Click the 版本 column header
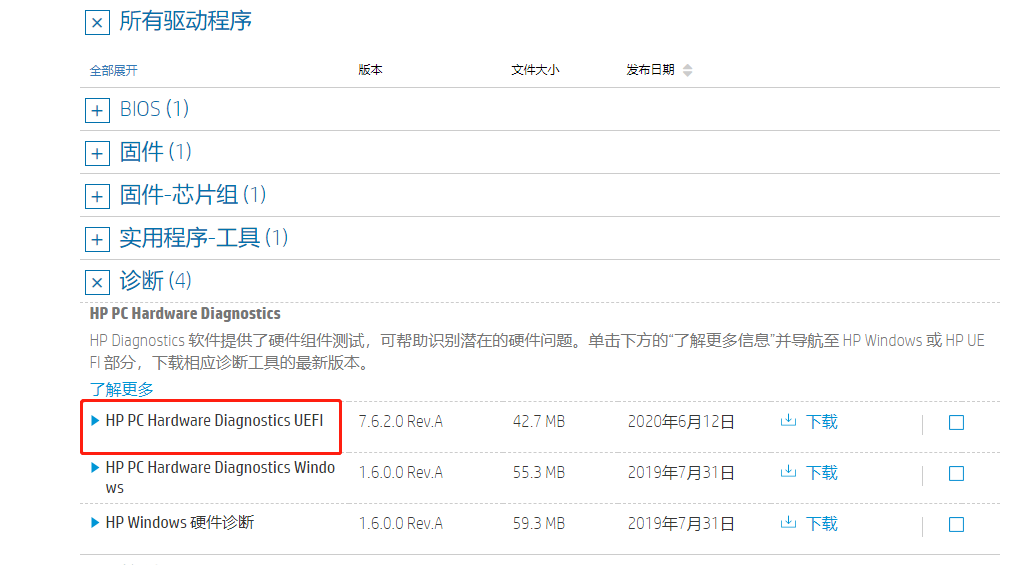The image size is (1030, 565). [370, 70]
